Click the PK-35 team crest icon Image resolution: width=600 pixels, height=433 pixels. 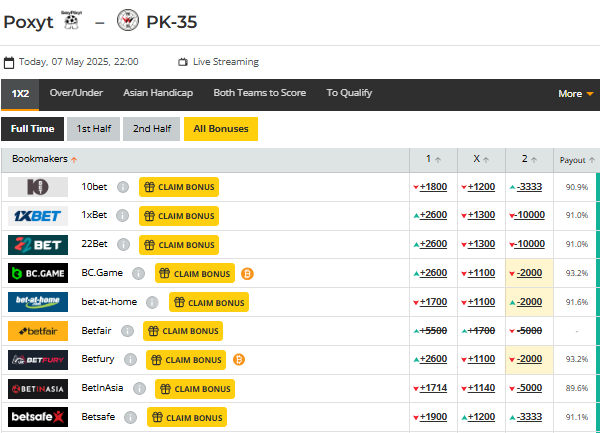128,20
